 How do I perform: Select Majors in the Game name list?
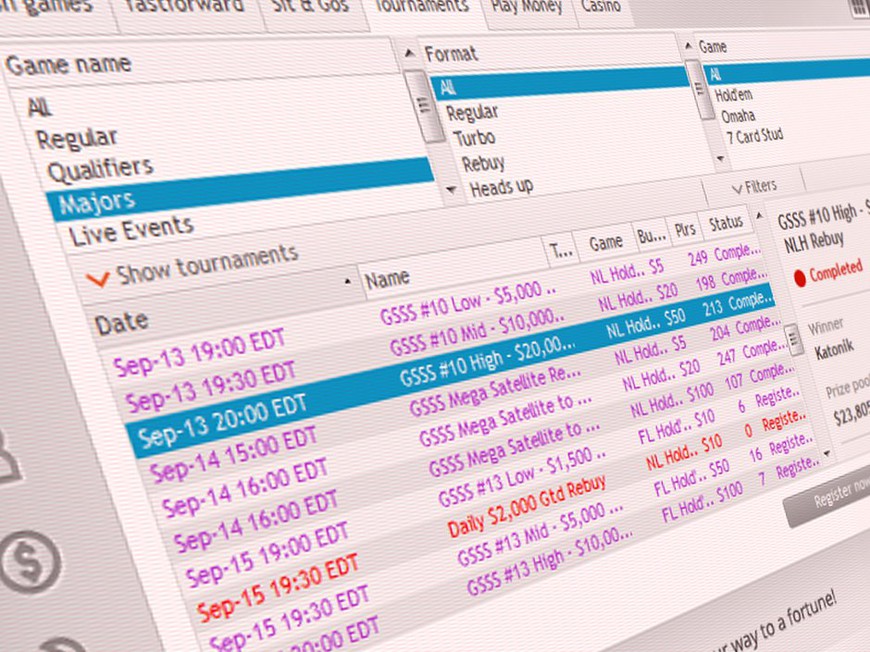point(240,190)
